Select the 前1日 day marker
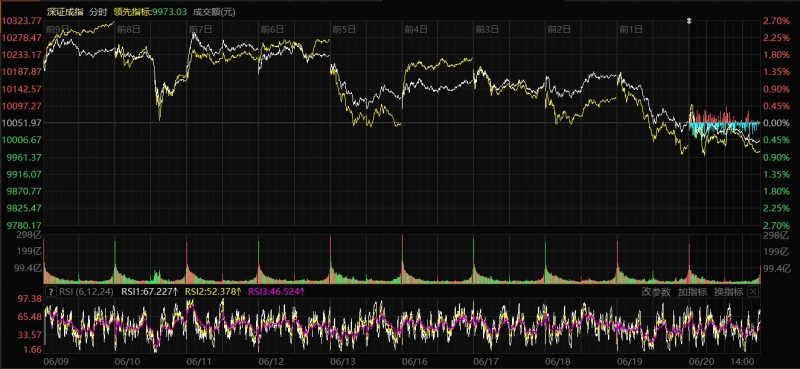800x369 pixels. tap(631, 29)
